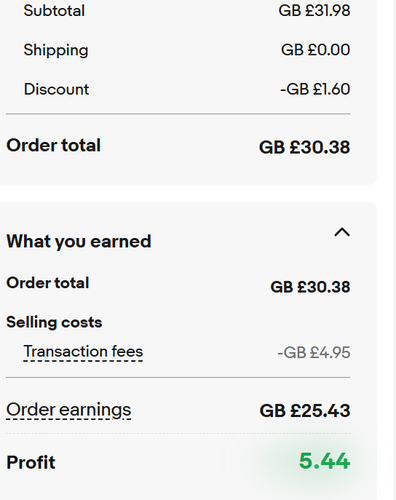Click the divider line below Transaction fees
The height and width of the screenshot is (500, 396).
tap(178, 378)
